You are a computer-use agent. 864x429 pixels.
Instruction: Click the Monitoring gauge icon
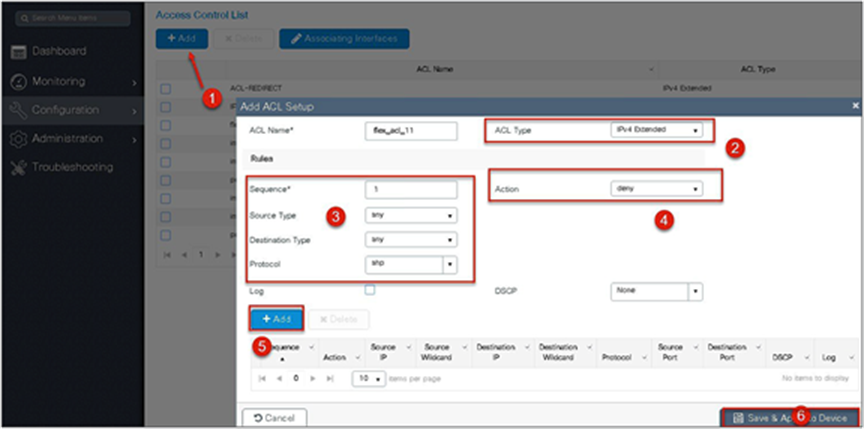18,82
